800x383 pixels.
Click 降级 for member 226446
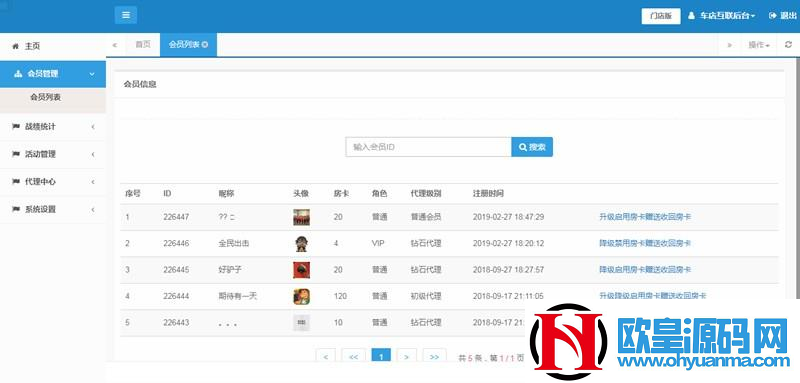[x=607, y=244]
